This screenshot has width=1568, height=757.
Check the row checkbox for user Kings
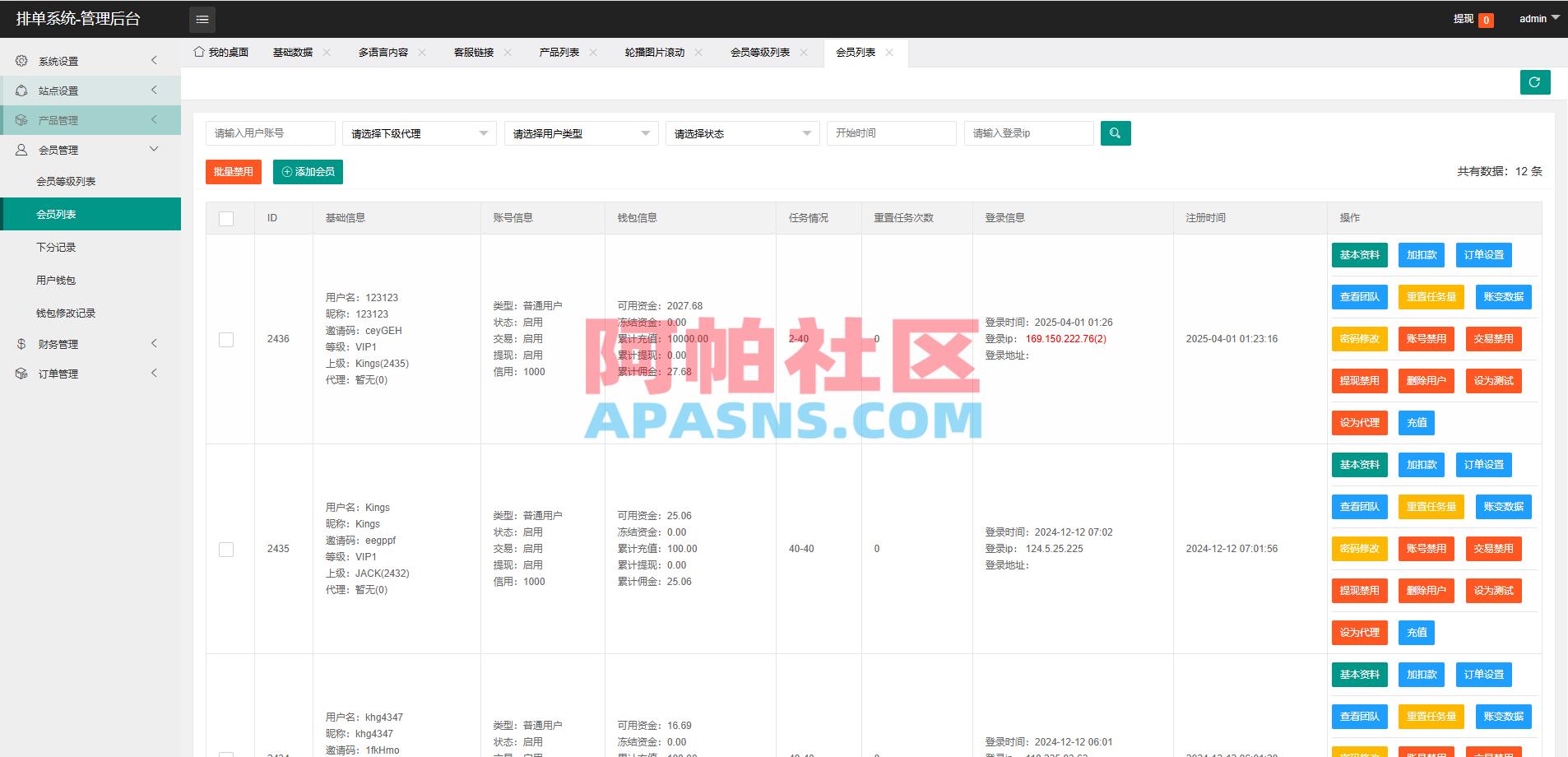click(x=226, y=549)
